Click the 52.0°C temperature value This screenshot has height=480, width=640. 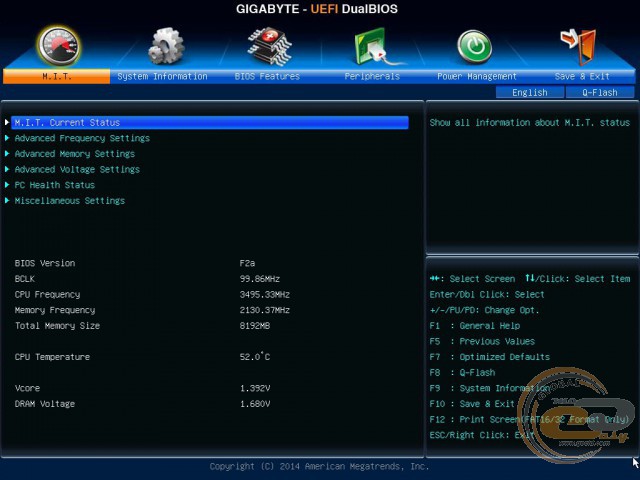pyautogui.click(x=255, y=356)
